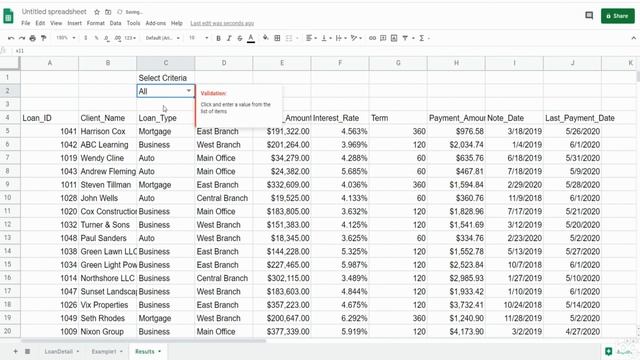Select the Paint format tool

click(43, 38)
